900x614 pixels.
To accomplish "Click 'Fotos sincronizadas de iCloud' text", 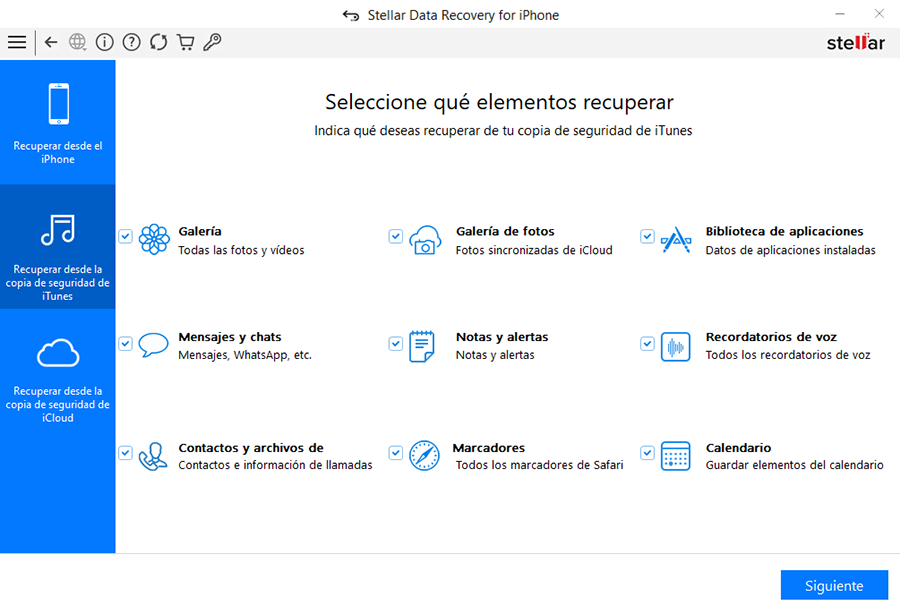I will click(534, 250).
